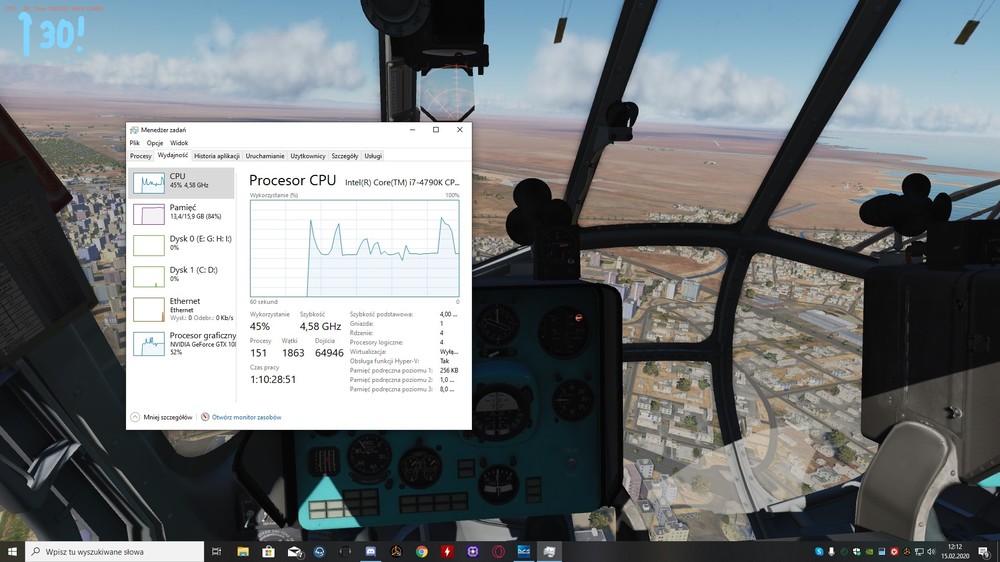
Task: Switch to the Uruchamianie tab
Action: (265, 156)
